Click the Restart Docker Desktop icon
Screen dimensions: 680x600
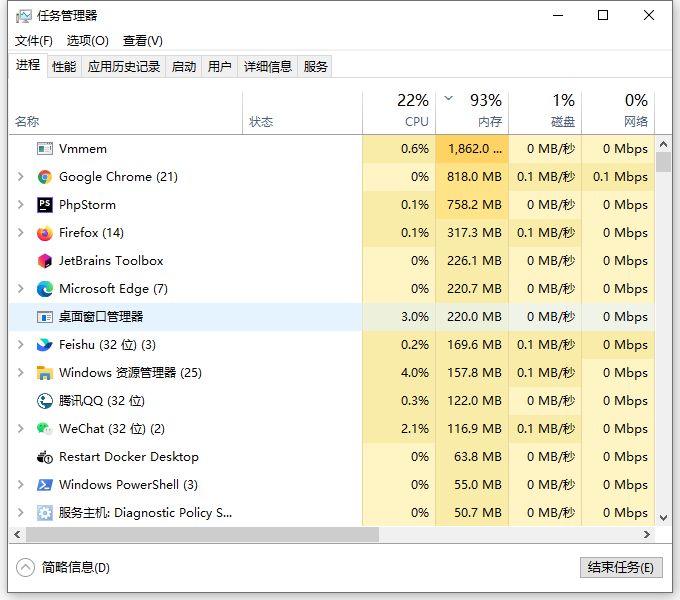pos(45,457)
